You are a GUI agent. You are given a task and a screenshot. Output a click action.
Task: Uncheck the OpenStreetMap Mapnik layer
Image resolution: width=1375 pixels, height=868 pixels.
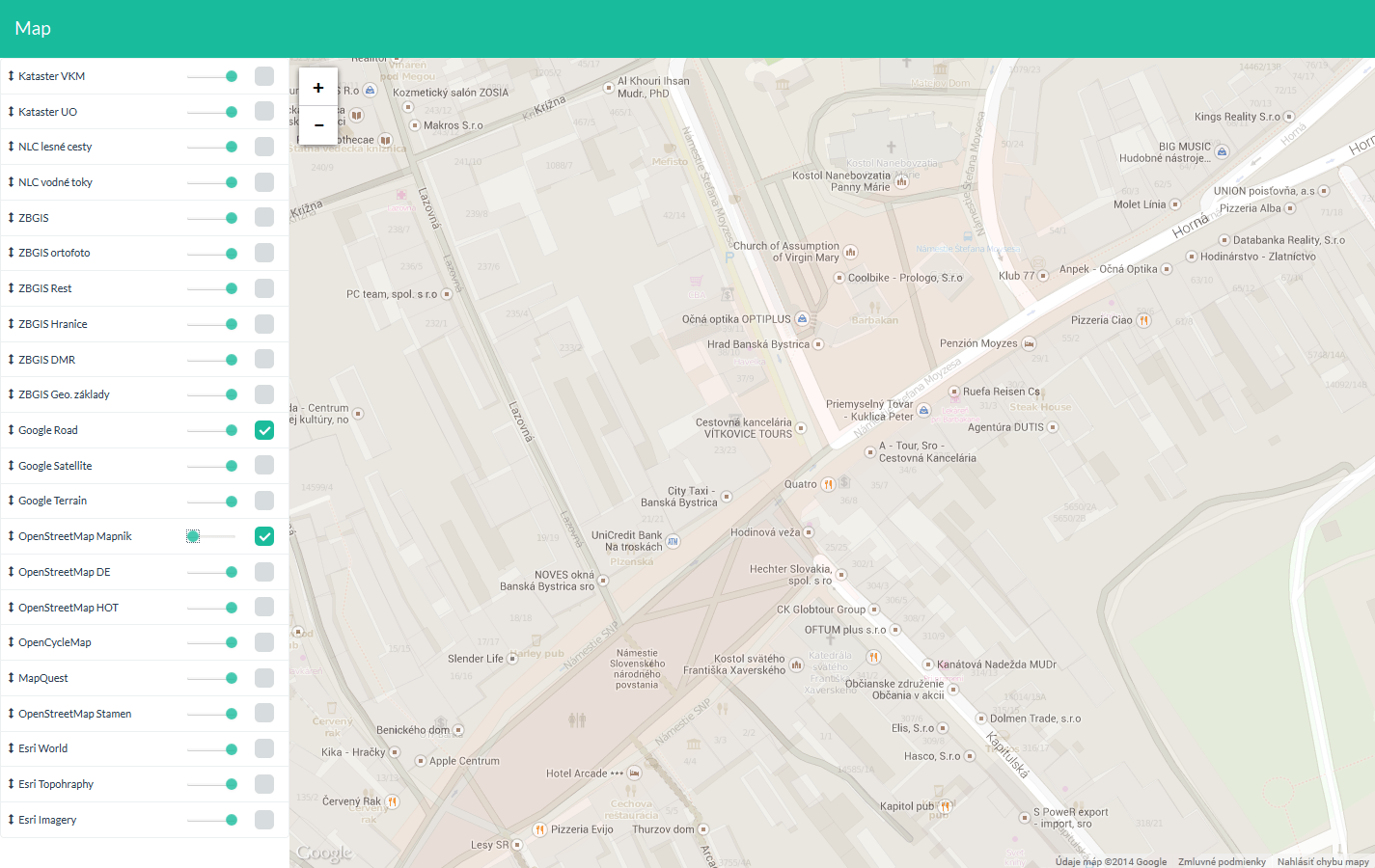(x=264, y=536)
